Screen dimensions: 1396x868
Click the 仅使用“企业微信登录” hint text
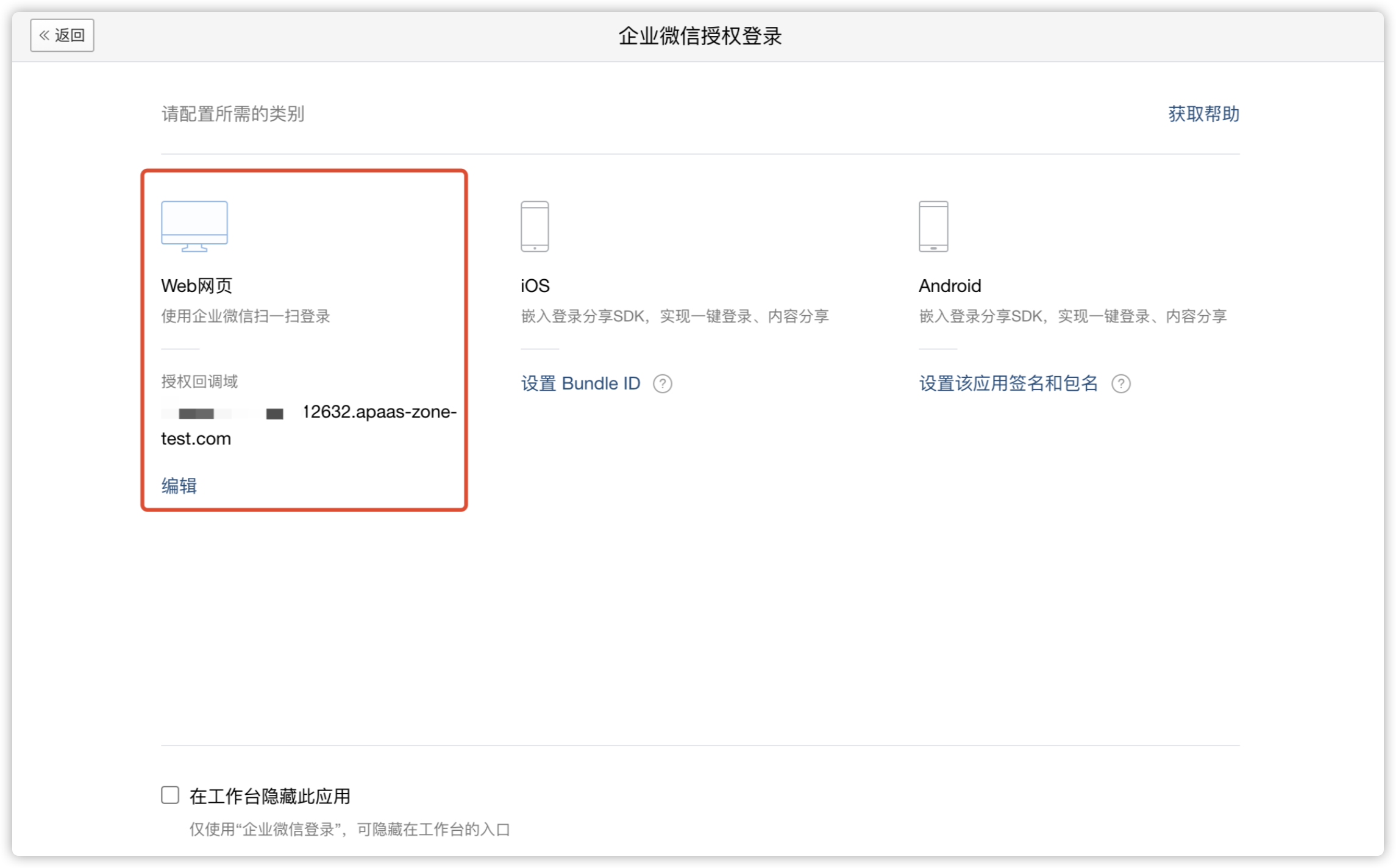pos(349,829)
